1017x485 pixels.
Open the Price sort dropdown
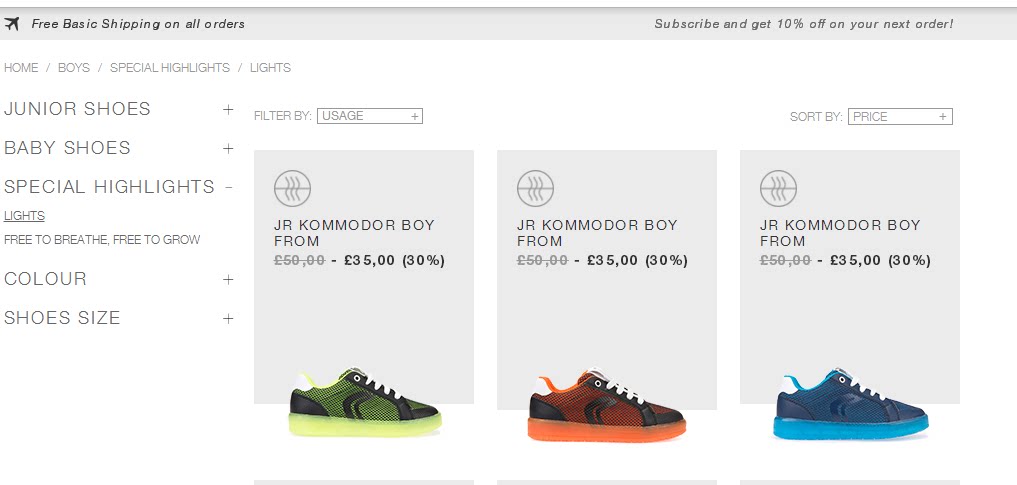coord(899,117)
